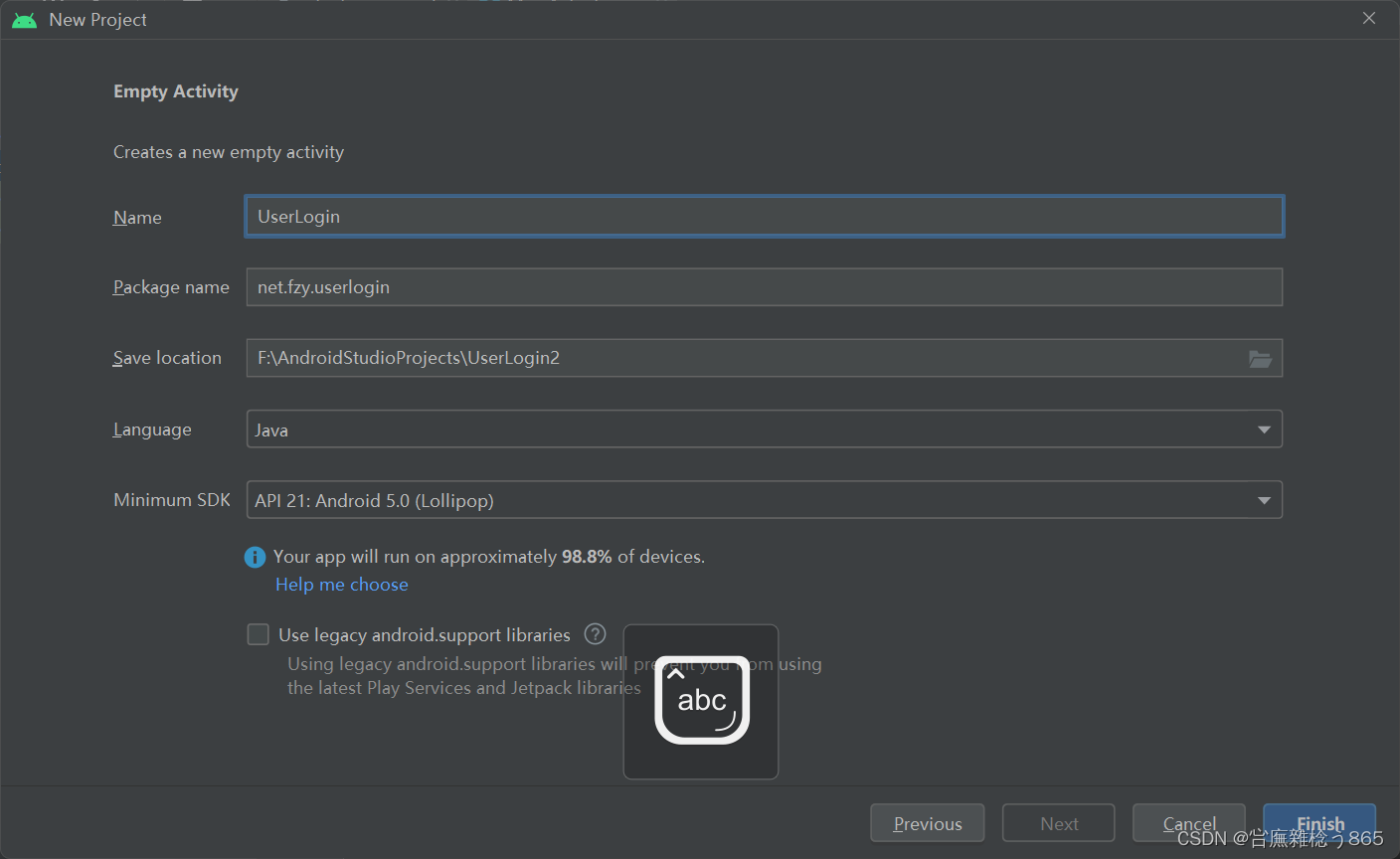1400x859 pixels.
Task: Click the abc input method indicator
Action: [x=701, y=701]
